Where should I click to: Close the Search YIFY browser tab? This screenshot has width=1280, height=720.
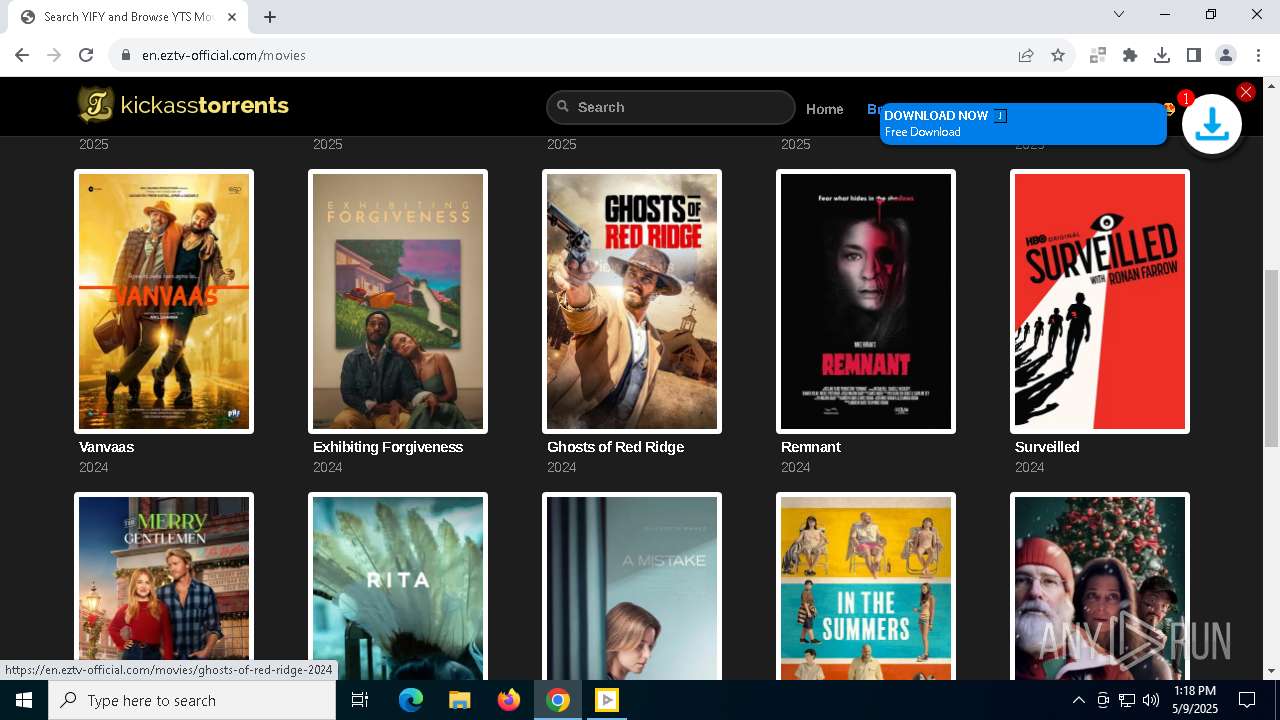coord(232,17)
